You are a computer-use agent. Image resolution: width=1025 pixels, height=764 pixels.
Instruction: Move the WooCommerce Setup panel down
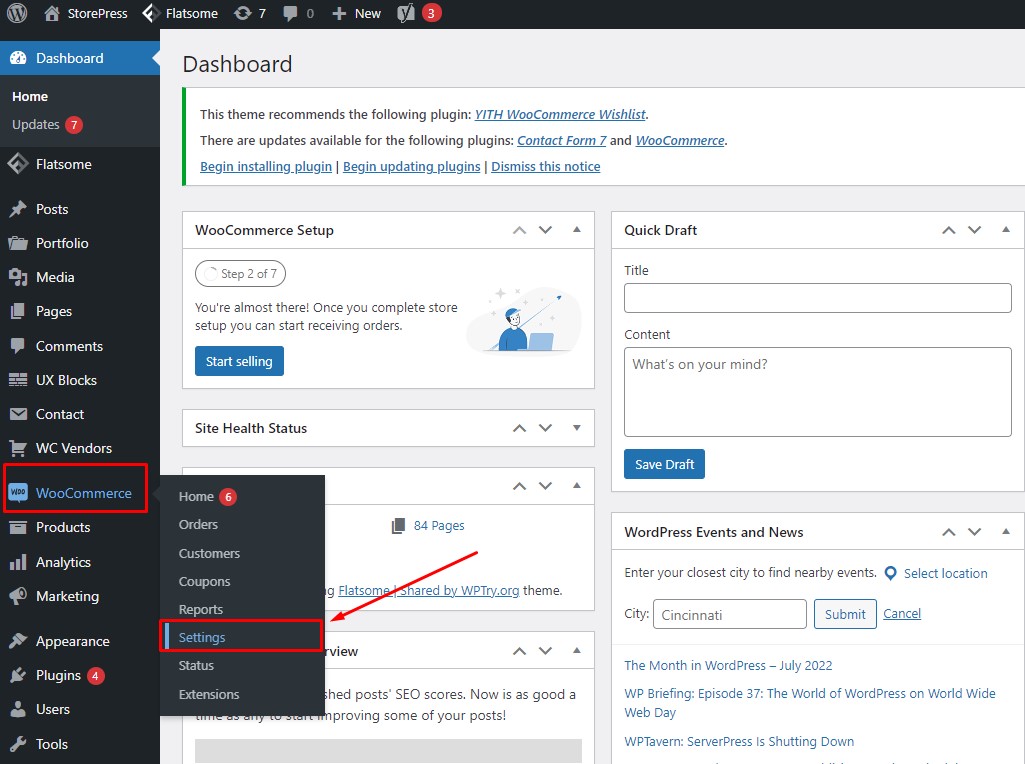545,230
